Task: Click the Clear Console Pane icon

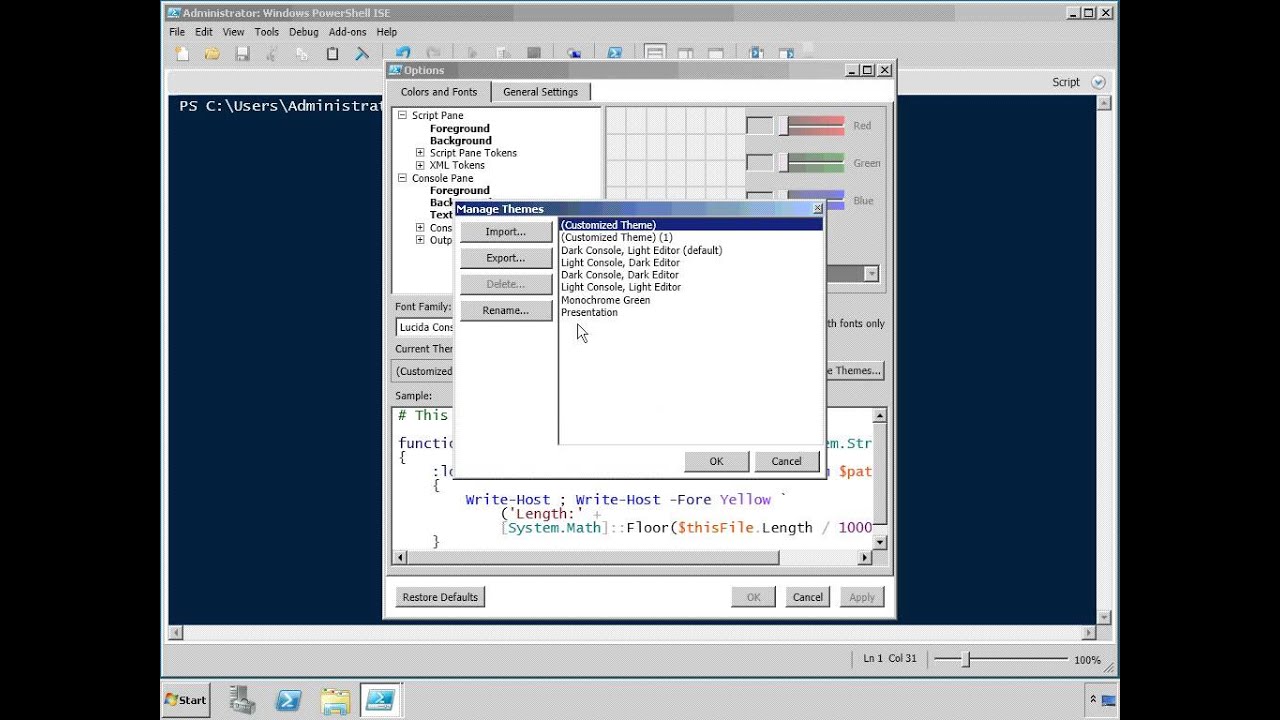Action: point(362,54)
